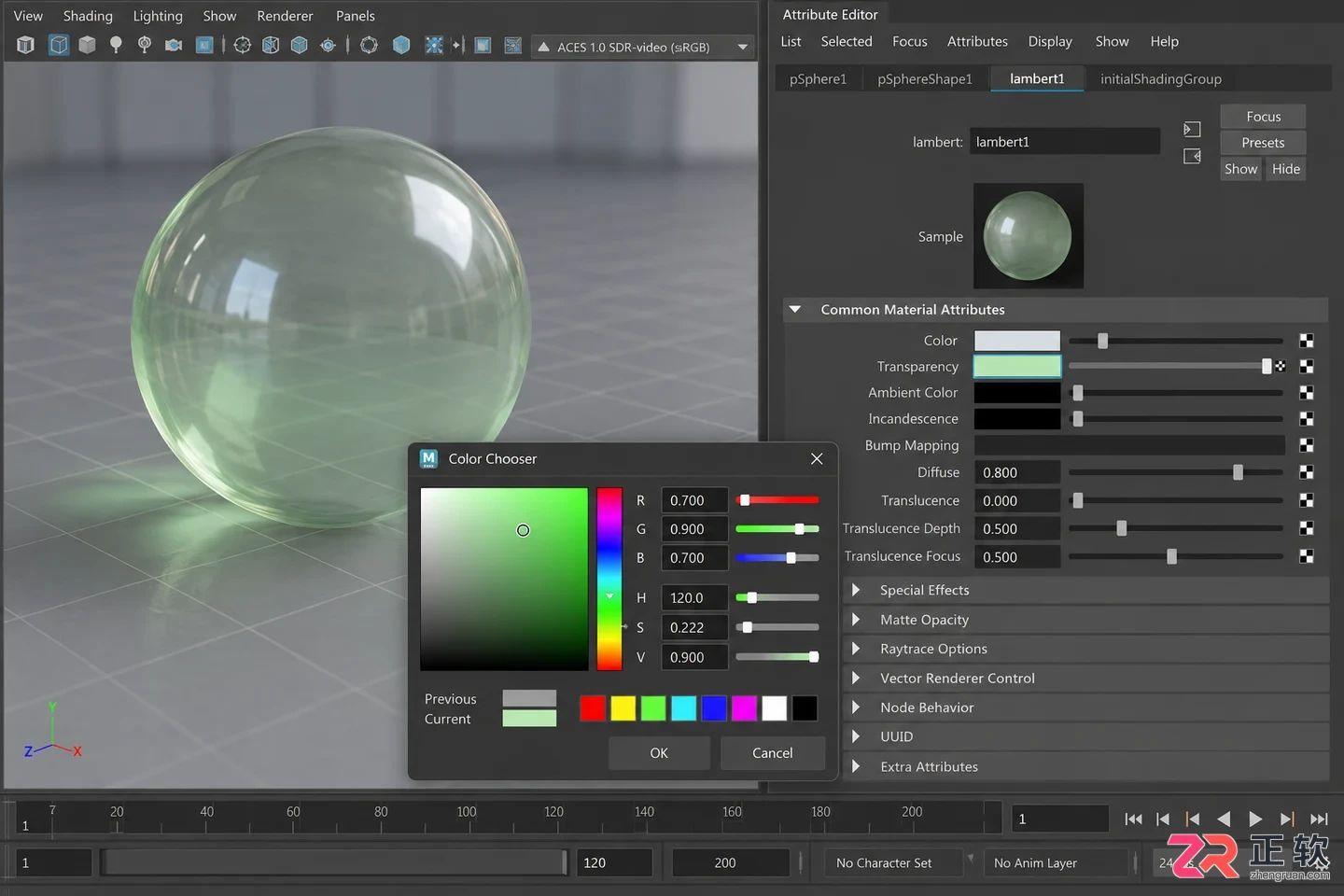Click the Hide button in Attribute Editor
This screenshot has width=1344, height=896.
[x=1286, y=169]
